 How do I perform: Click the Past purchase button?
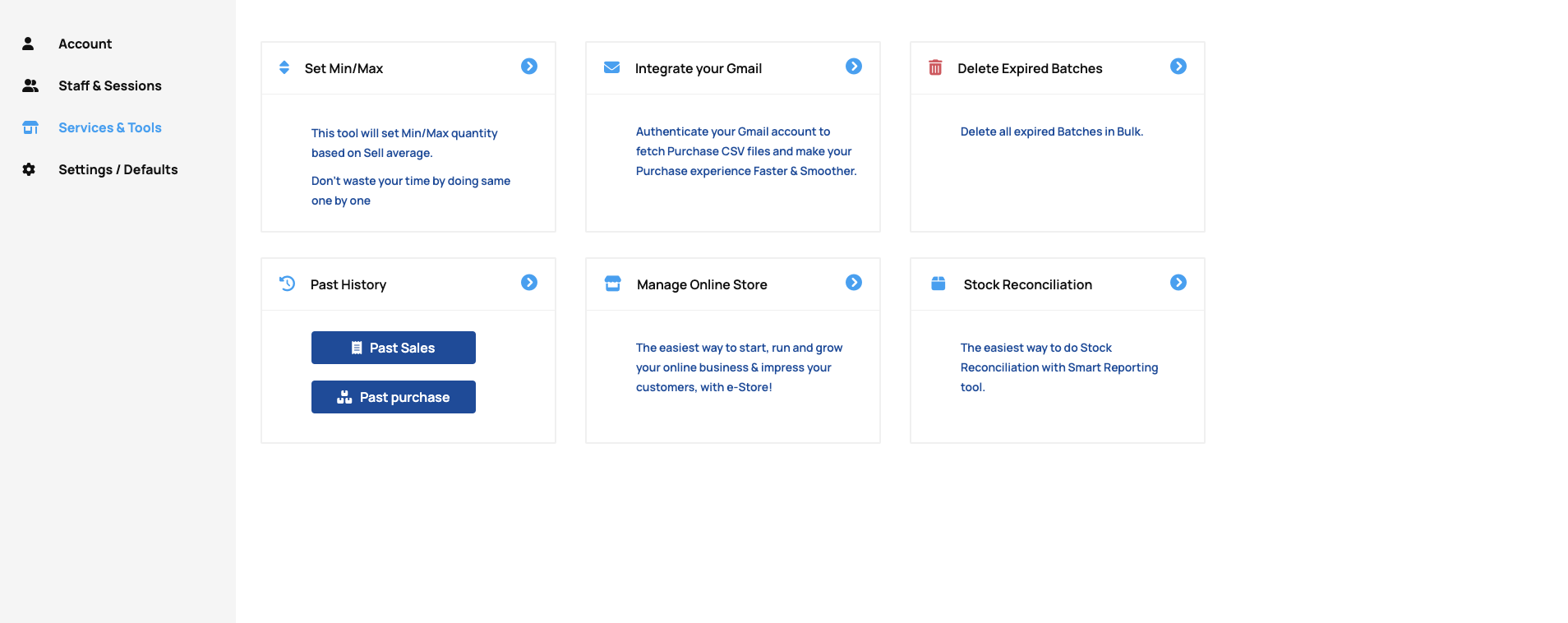pyautogui.click(x=394, y=397)
